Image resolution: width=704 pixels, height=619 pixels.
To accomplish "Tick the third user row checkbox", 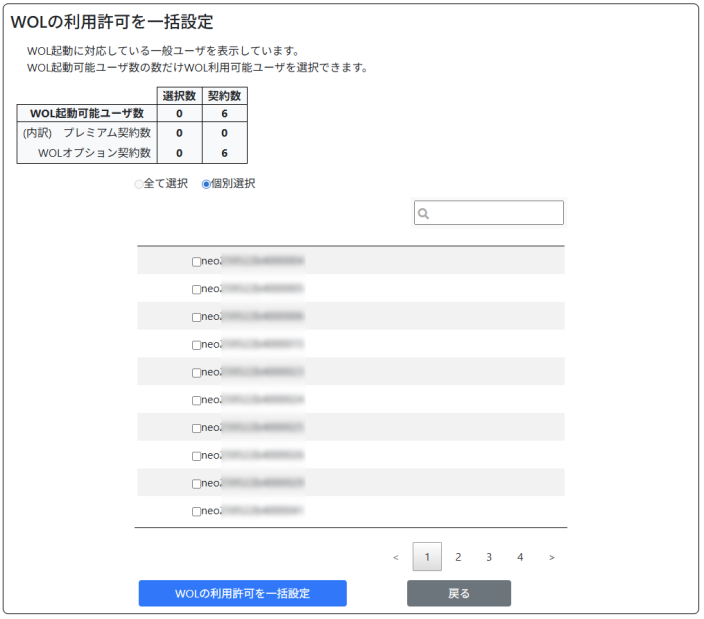I will click(196, 317).
